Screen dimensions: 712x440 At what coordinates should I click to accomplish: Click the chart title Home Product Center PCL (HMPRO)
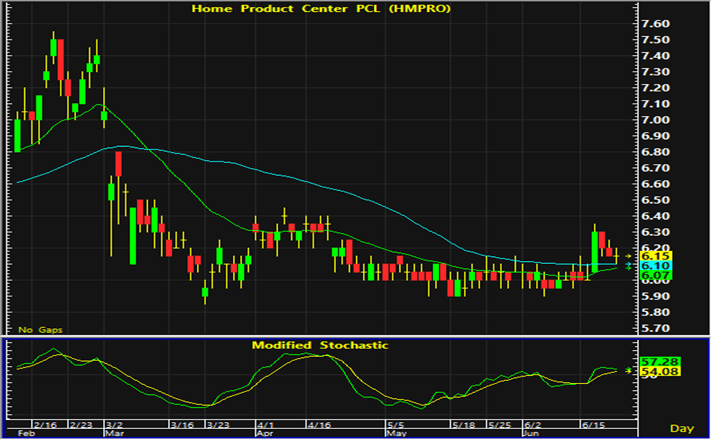tap(321, 9)
